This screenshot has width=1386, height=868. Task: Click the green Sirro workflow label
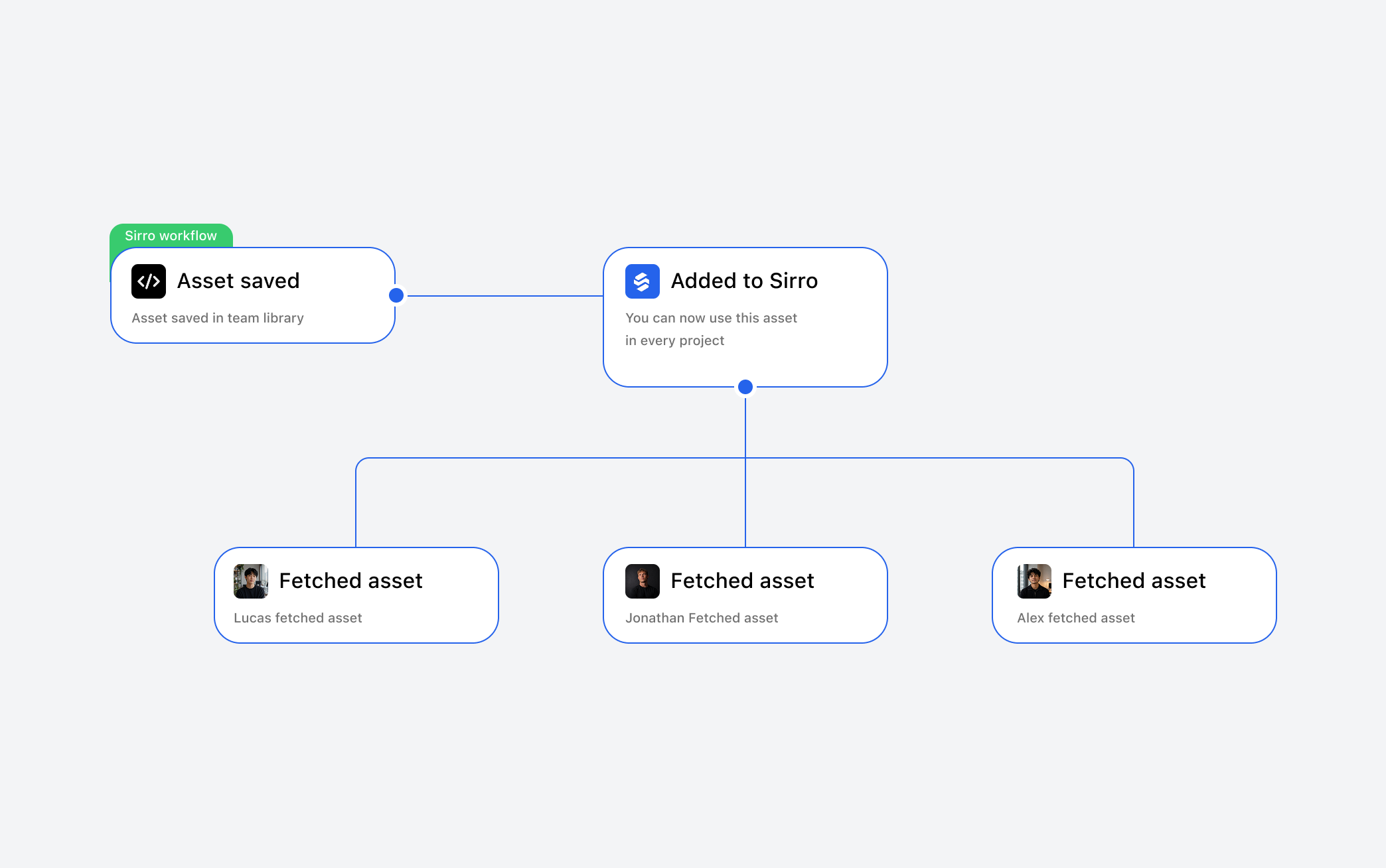[x=171, y=236]
